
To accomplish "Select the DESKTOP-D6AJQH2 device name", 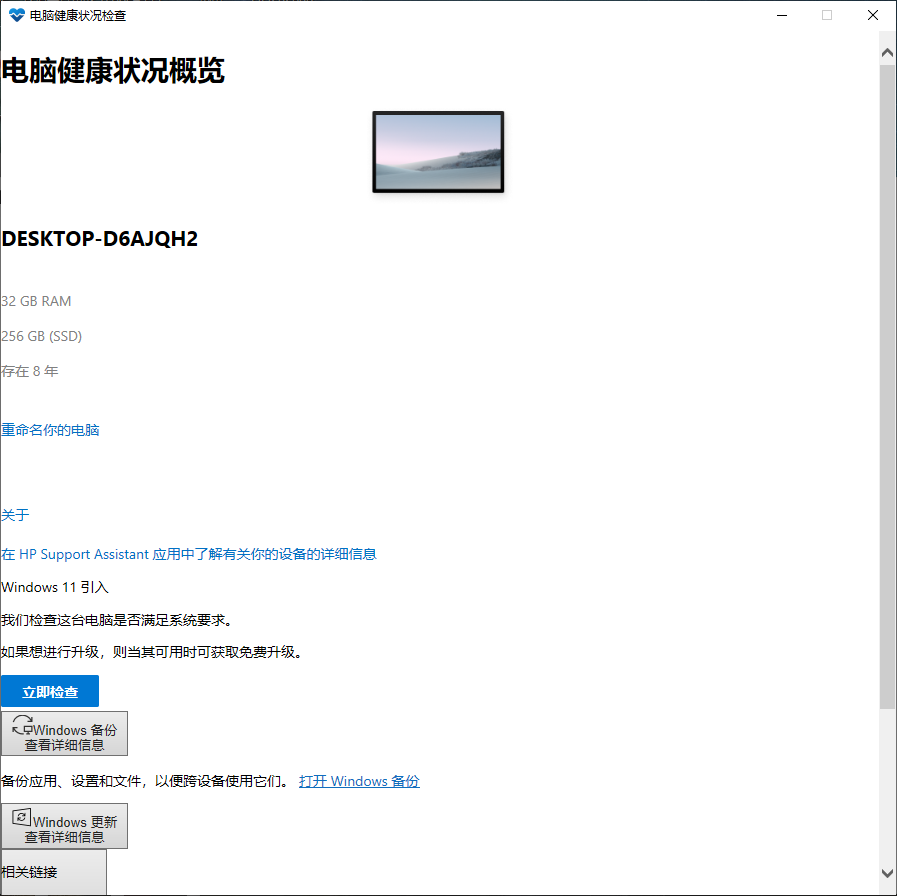I will [x=100, y=239].
